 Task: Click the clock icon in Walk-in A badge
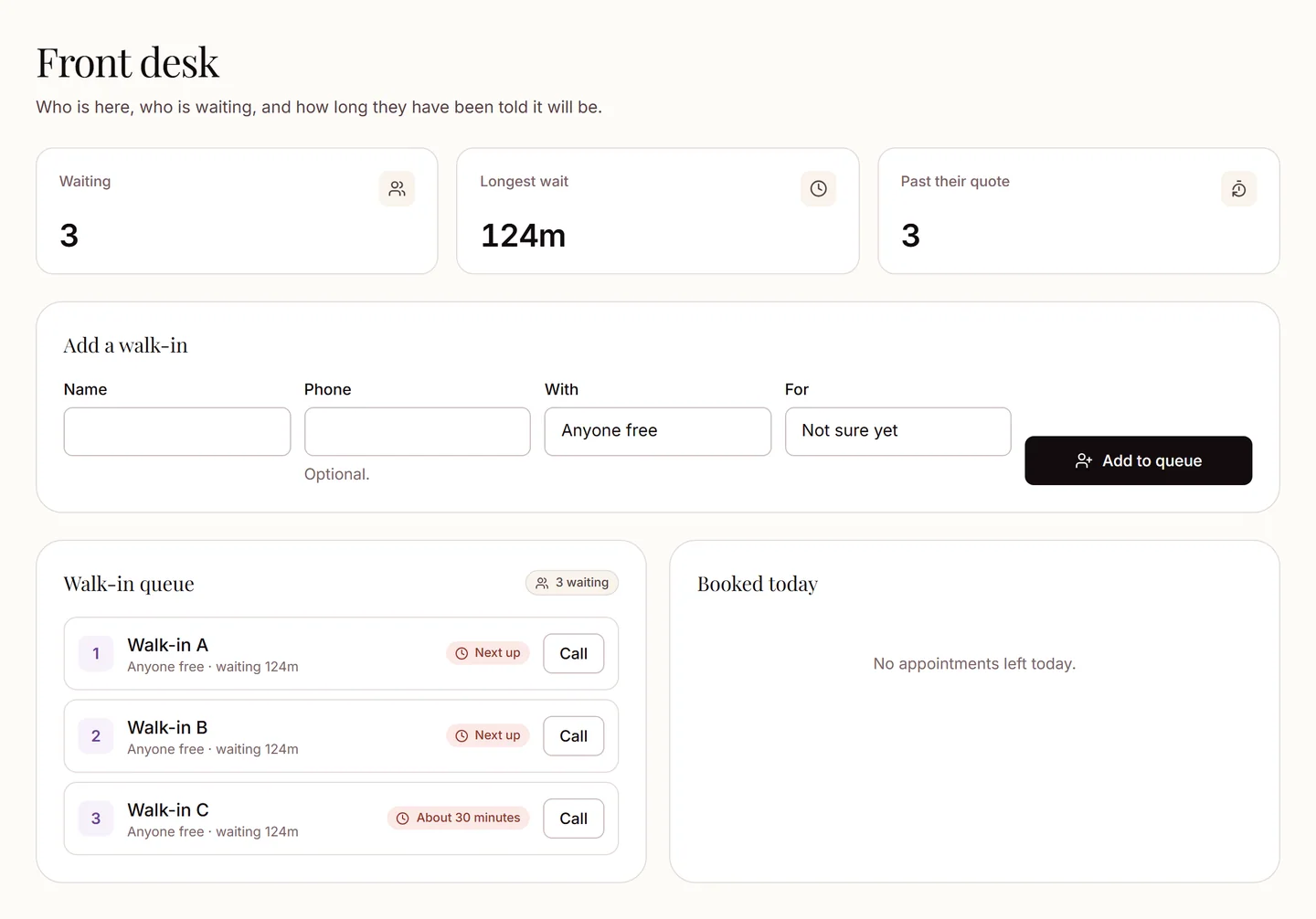462,653
